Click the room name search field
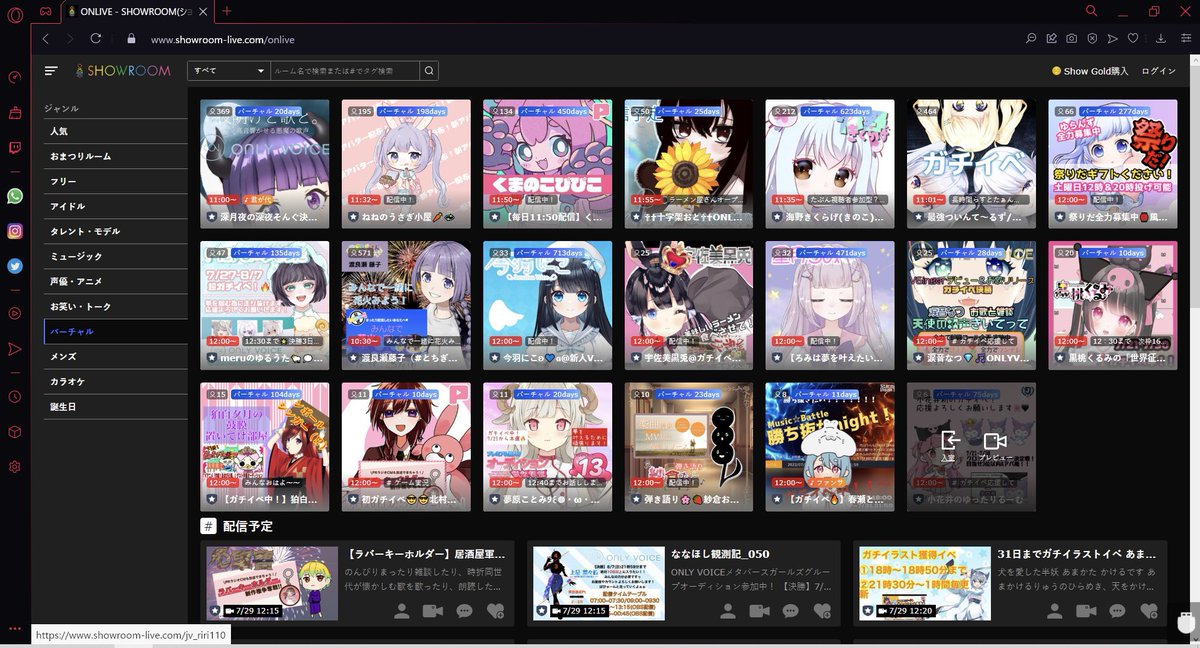The image size is (1200, 648). pyautogui.click(x=345, y=71)
